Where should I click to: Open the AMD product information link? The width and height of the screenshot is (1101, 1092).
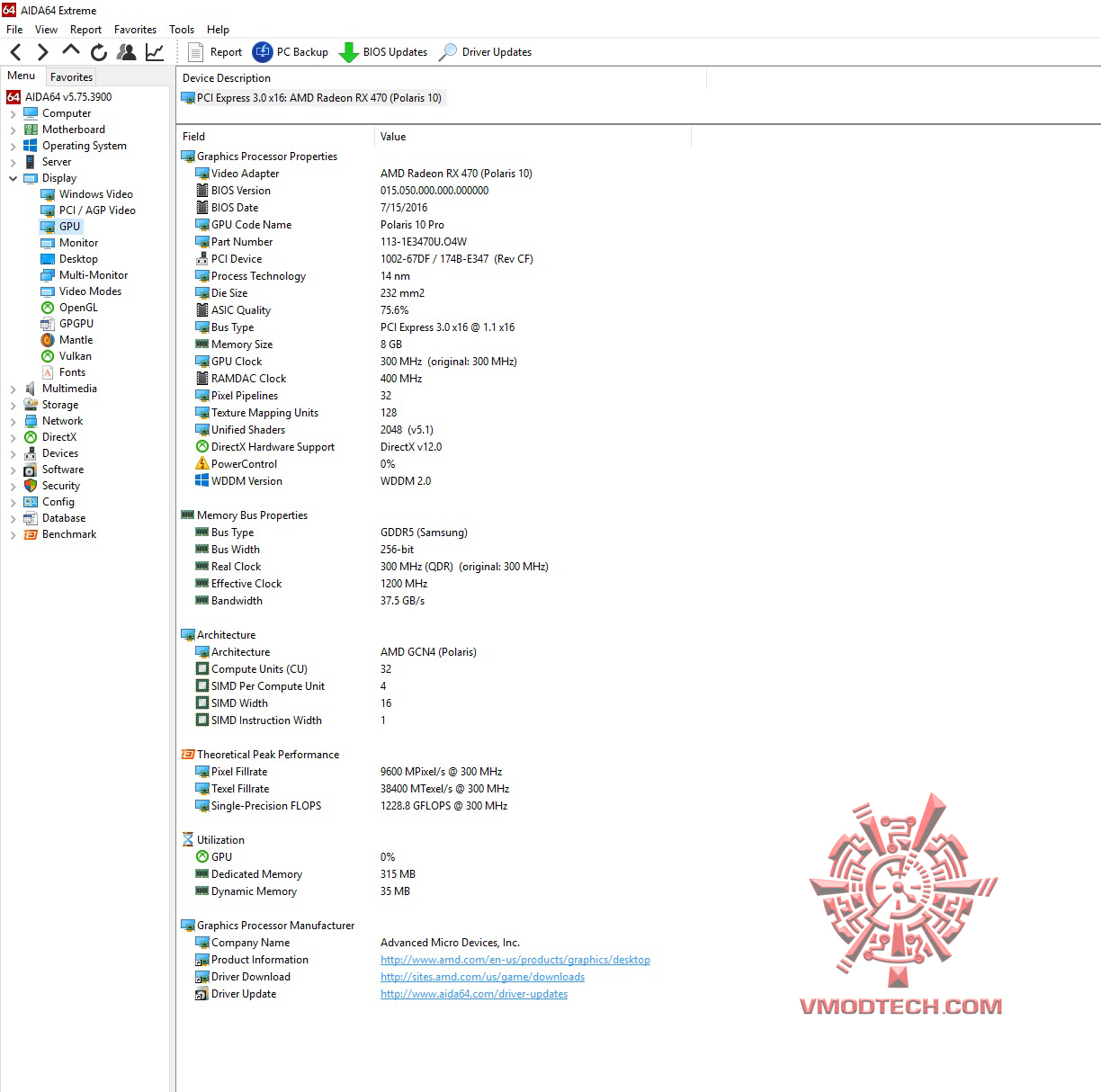[x=515, y=960]
